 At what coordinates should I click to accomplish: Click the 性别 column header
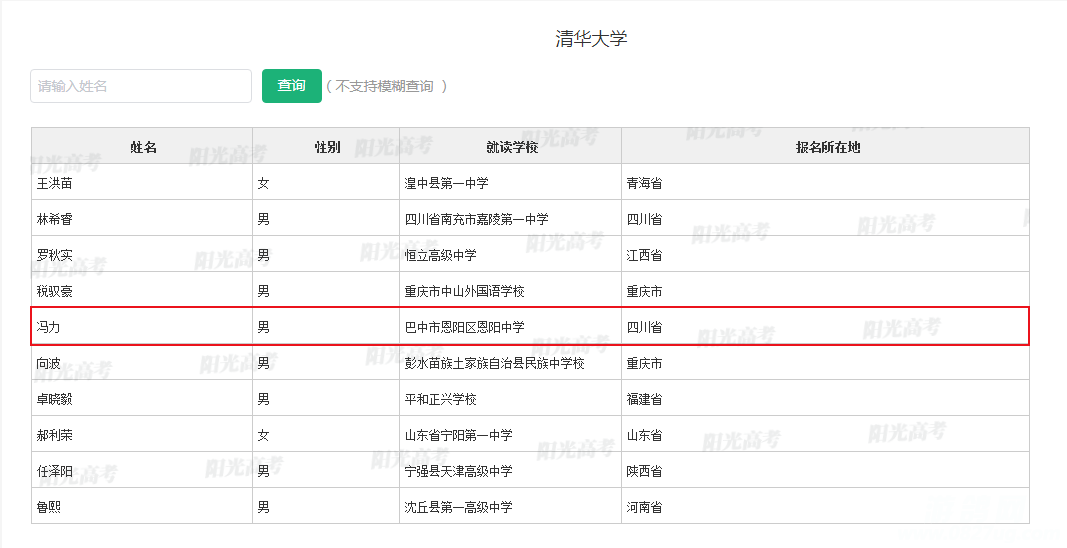[x=327, y=147]
